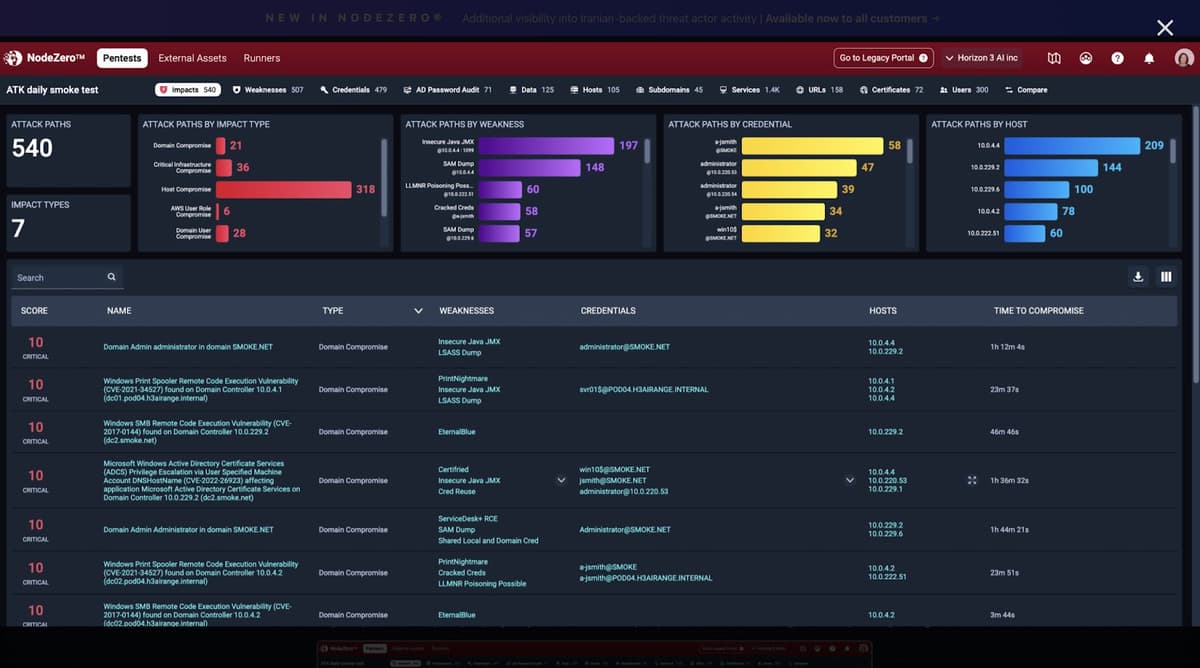Open the ADCS Privilege Escalation path link
Viewport: 1200px width, 668px height.
coord(202,480)
